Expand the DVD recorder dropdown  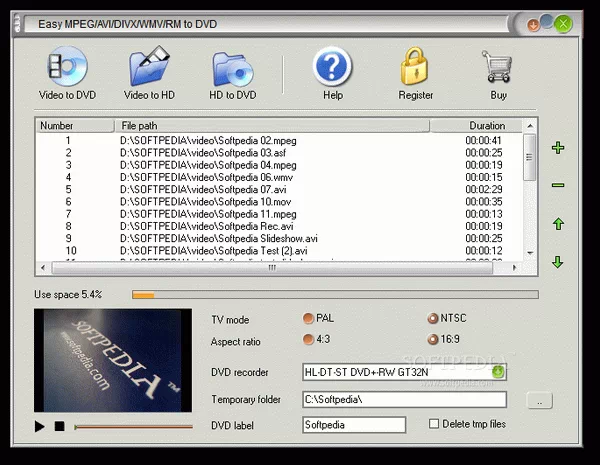(498, 372)
